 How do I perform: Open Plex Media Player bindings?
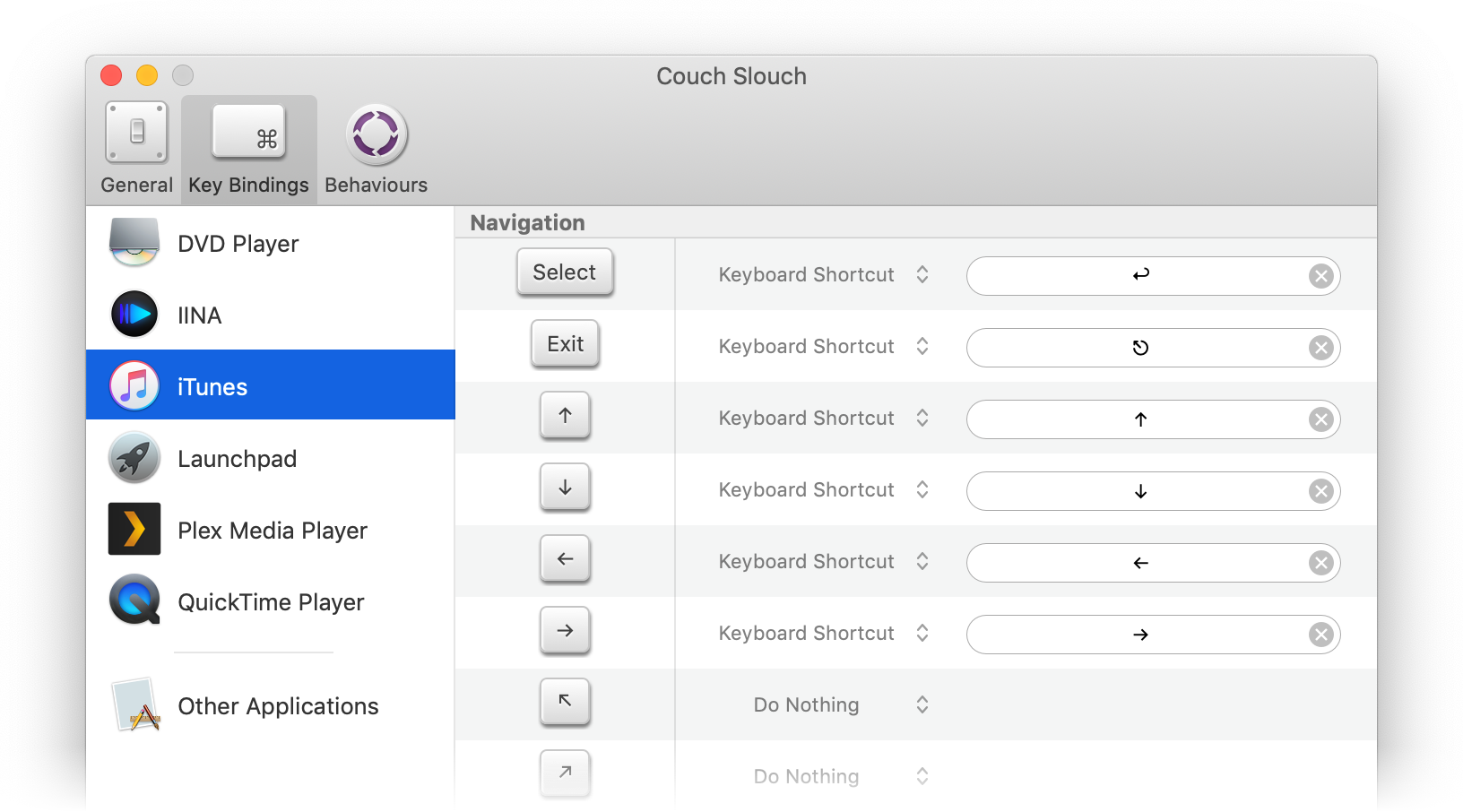(x=272, y=531)
